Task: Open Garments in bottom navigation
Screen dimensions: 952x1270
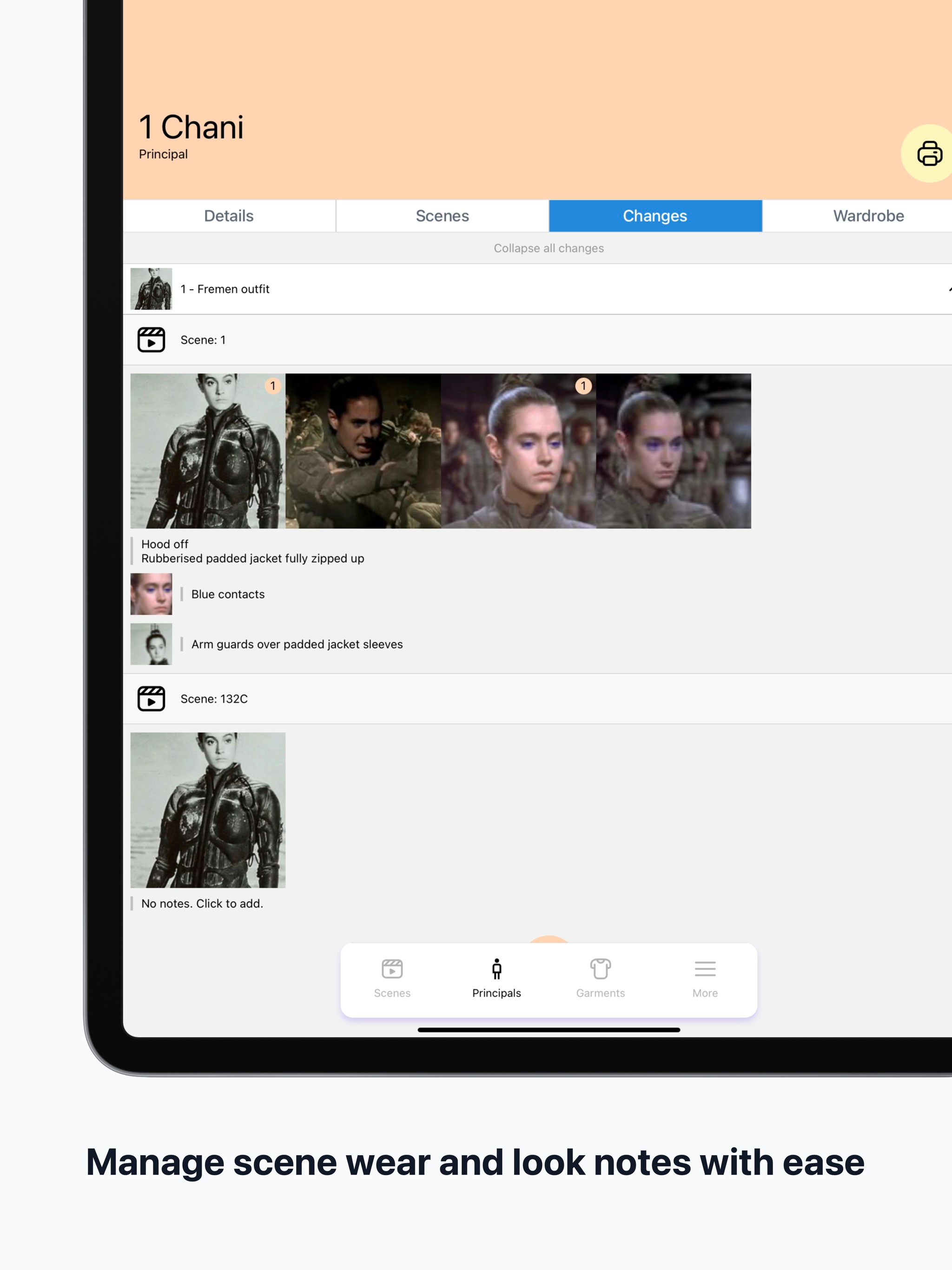Action: 601,979
